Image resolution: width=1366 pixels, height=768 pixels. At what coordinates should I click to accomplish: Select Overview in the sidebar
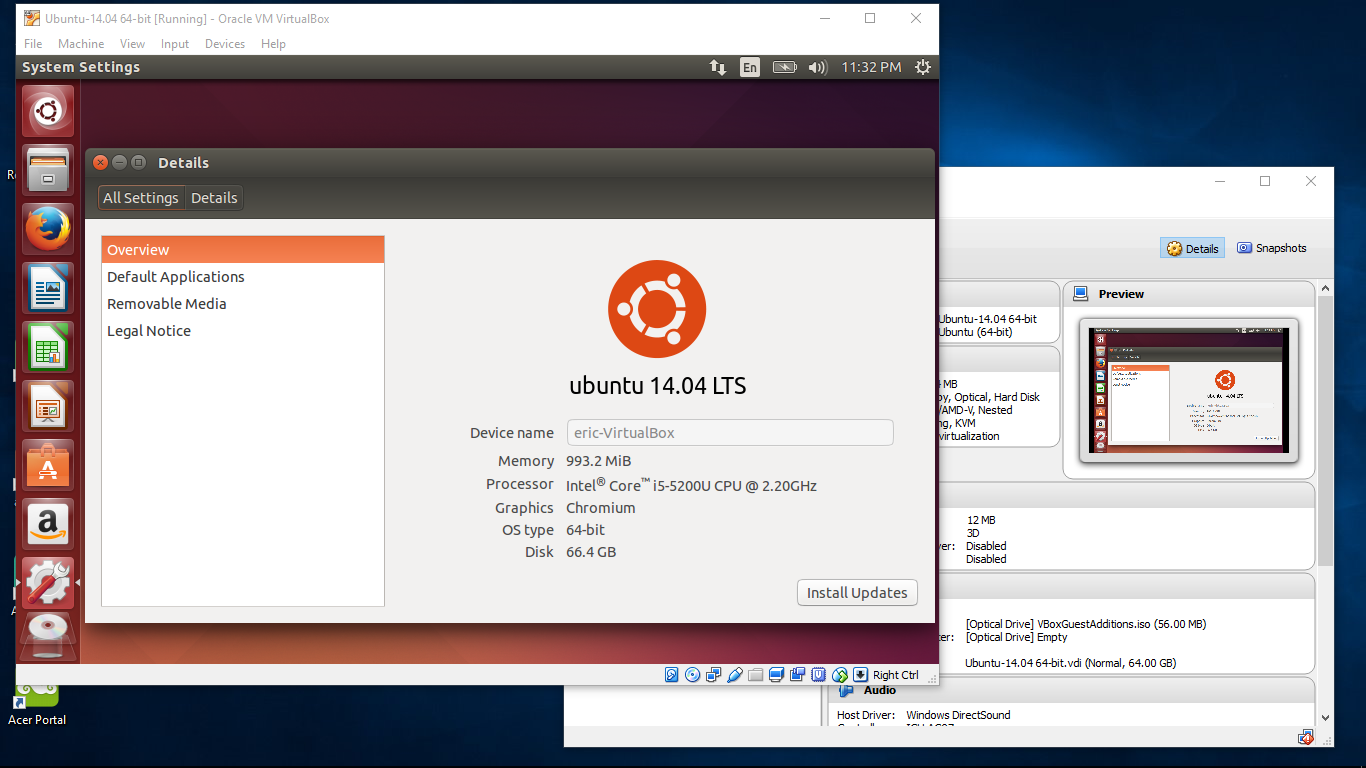point(243,250)
